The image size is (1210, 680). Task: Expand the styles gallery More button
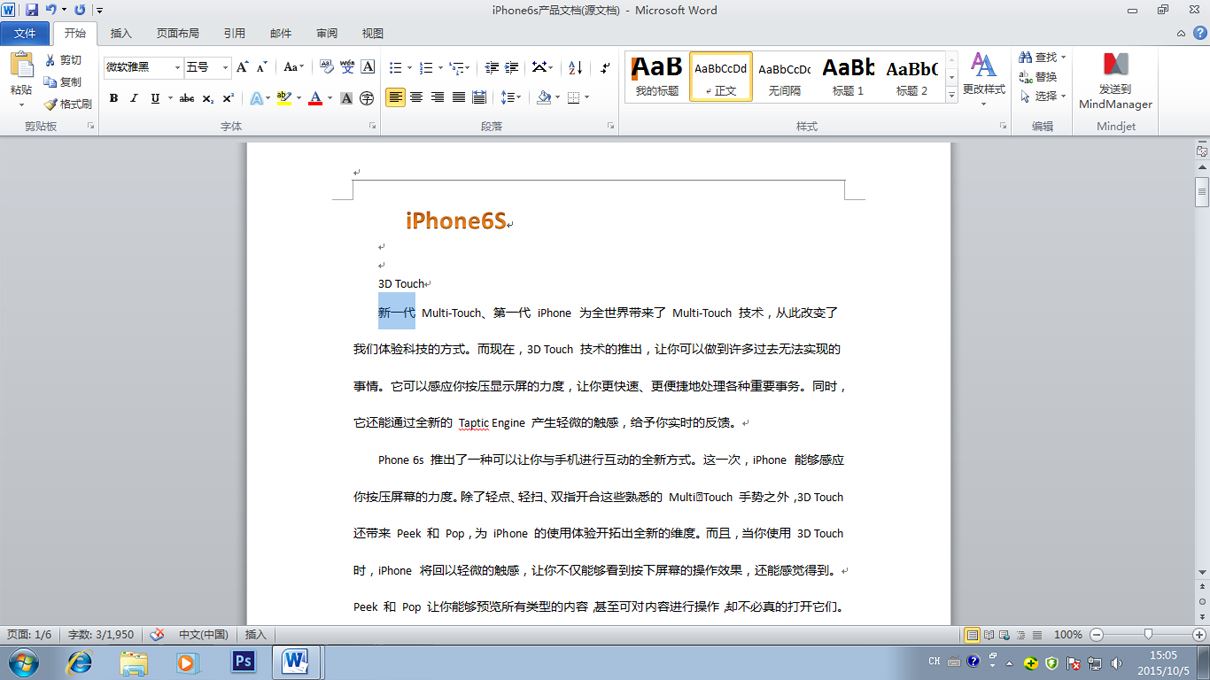pyautogui.click(x=951, y=97)
